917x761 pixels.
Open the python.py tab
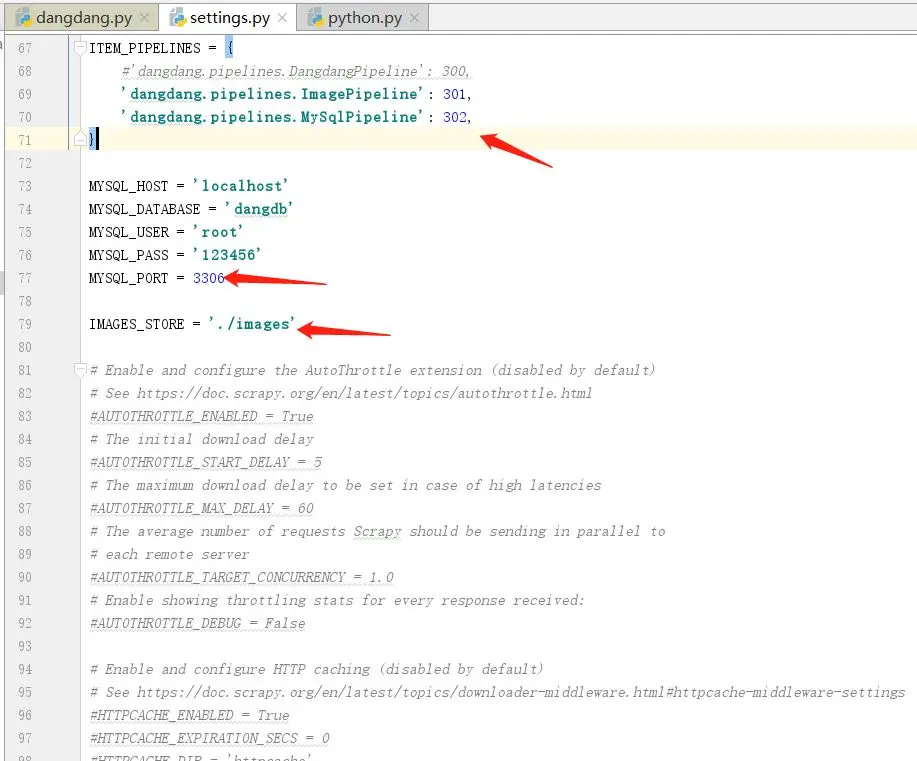364,18
